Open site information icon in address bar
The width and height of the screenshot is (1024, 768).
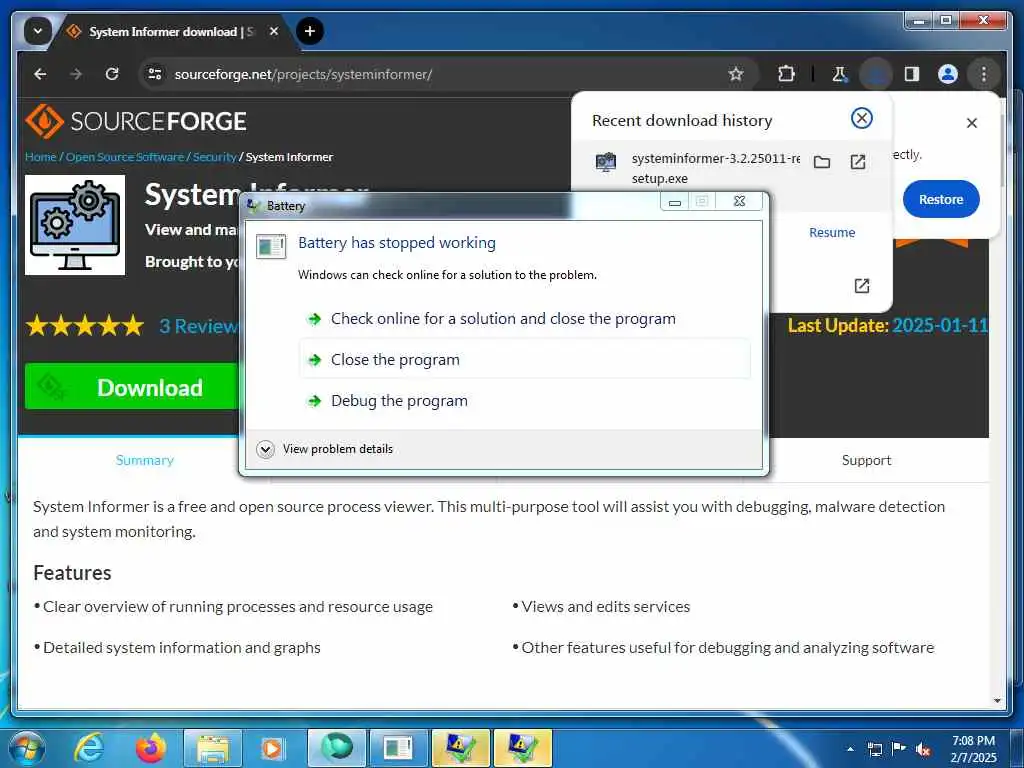[155, 74]
